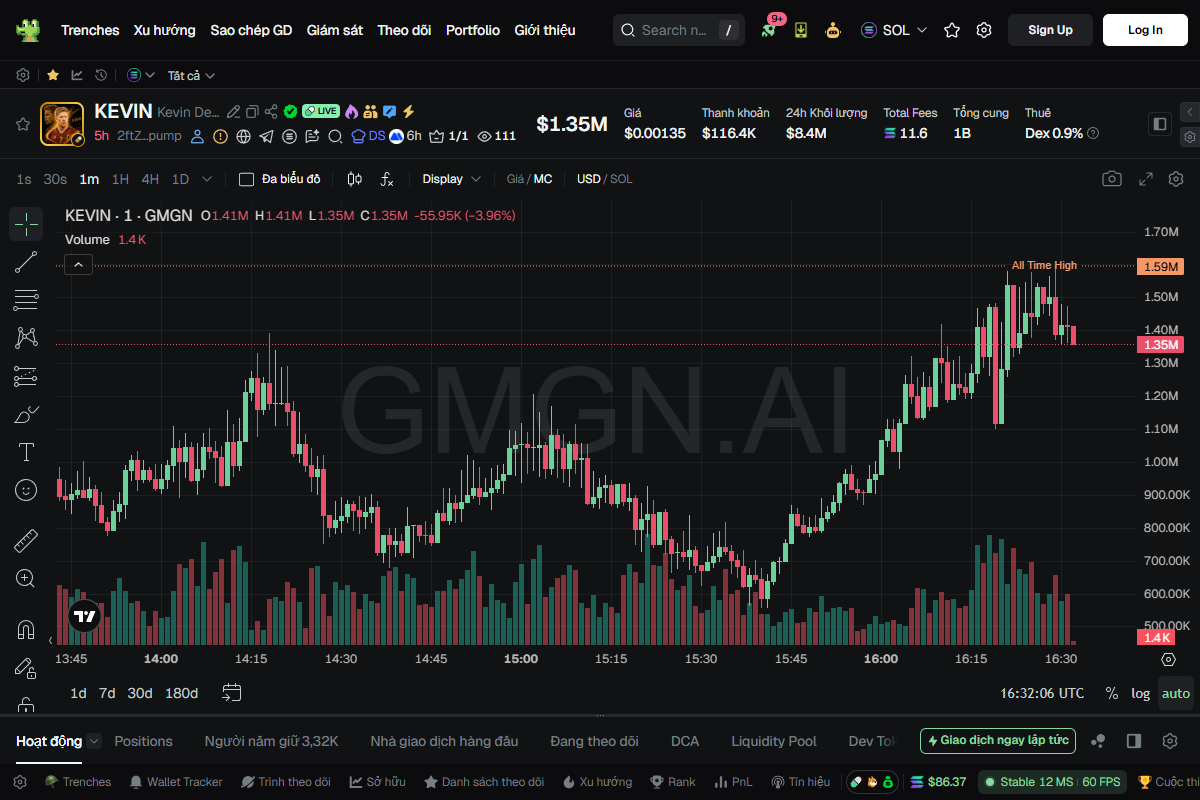Image resolution: width=1200 pixels, height=800 pixels.
Task: Click the TradingView logo
Action: (84, 617)
